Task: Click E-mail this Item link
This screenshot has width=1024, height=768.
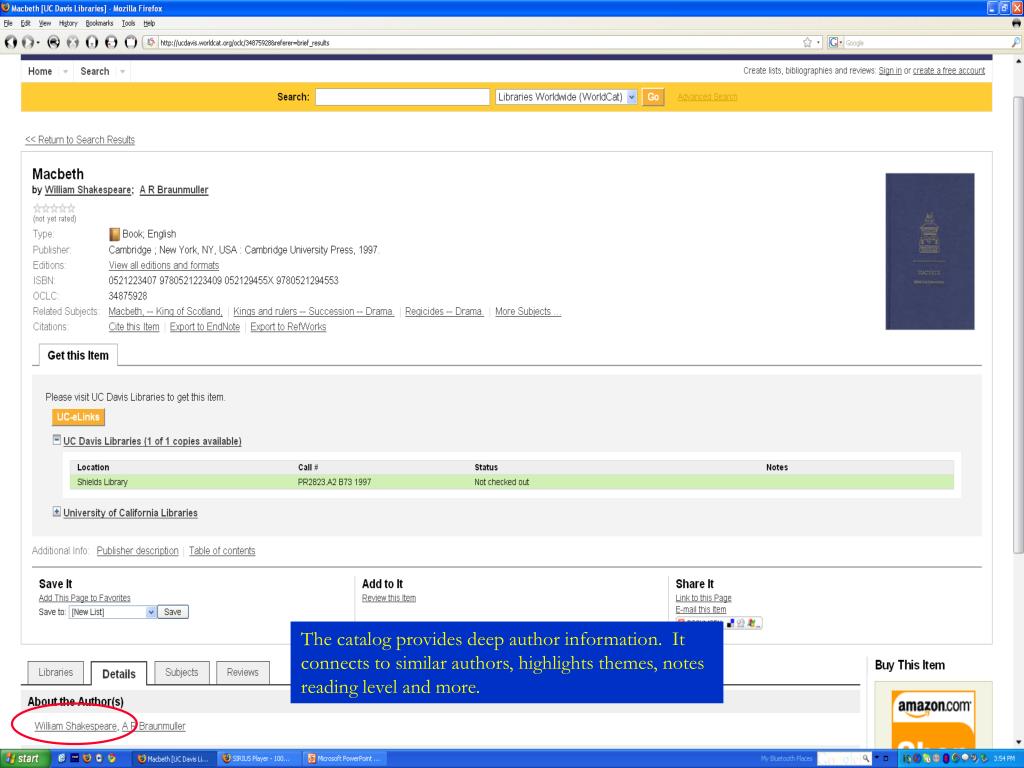Action: click(x=701, y=609)
